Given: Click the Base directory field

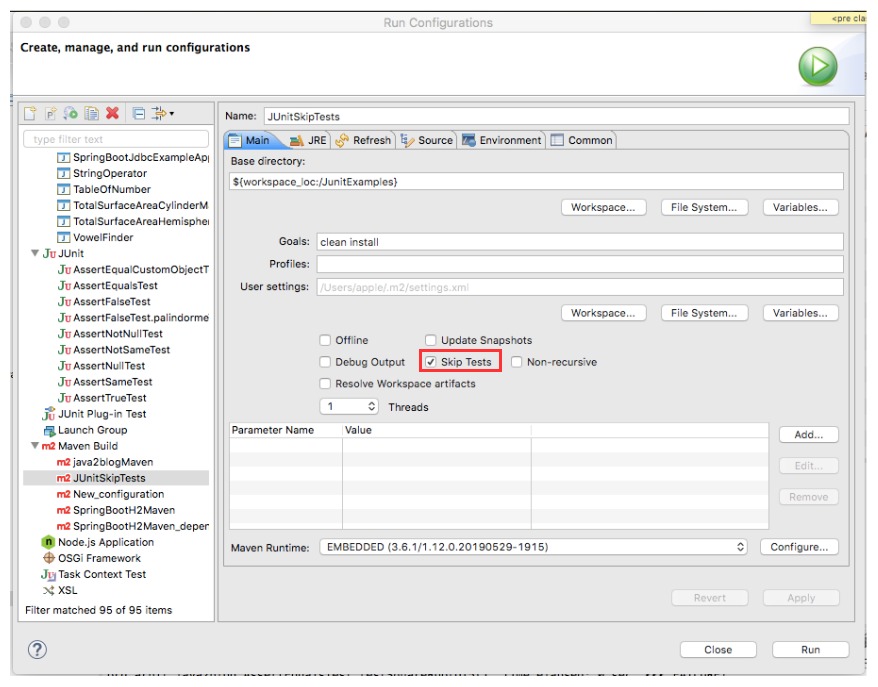Looking at the screenshot, I should (x=536, y=181).
